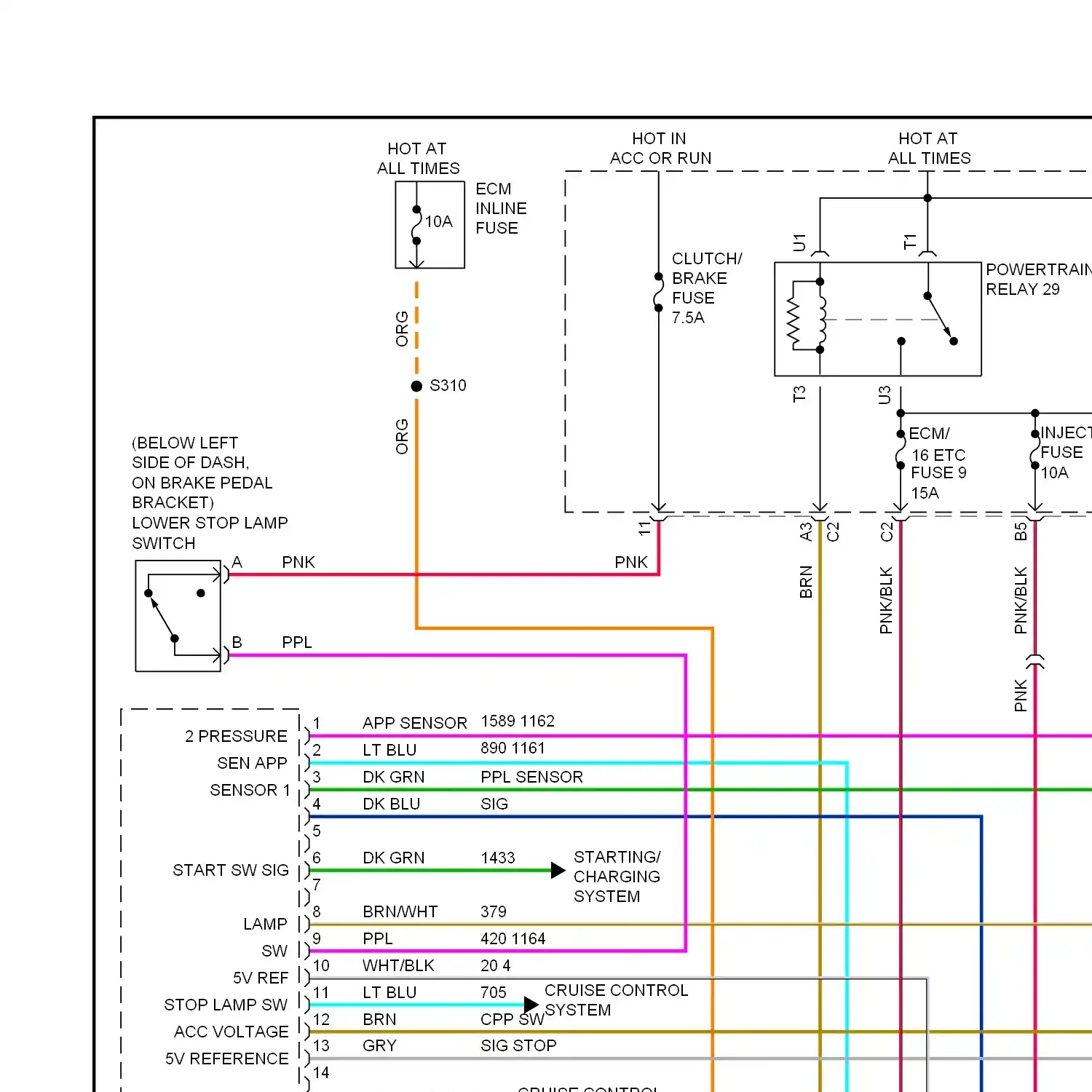Click the circuit number '890 1161'

pyautogui.click(x=513, y=748)
